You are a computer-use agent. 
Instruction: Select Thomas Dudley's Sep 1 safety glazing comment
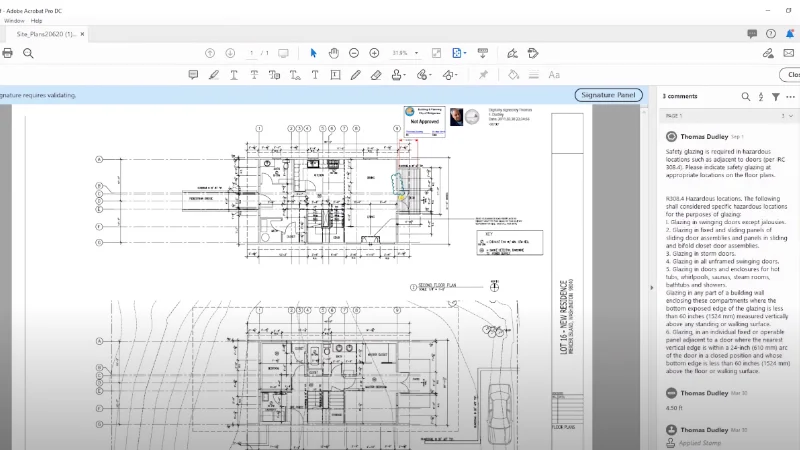tap(727, 254)
